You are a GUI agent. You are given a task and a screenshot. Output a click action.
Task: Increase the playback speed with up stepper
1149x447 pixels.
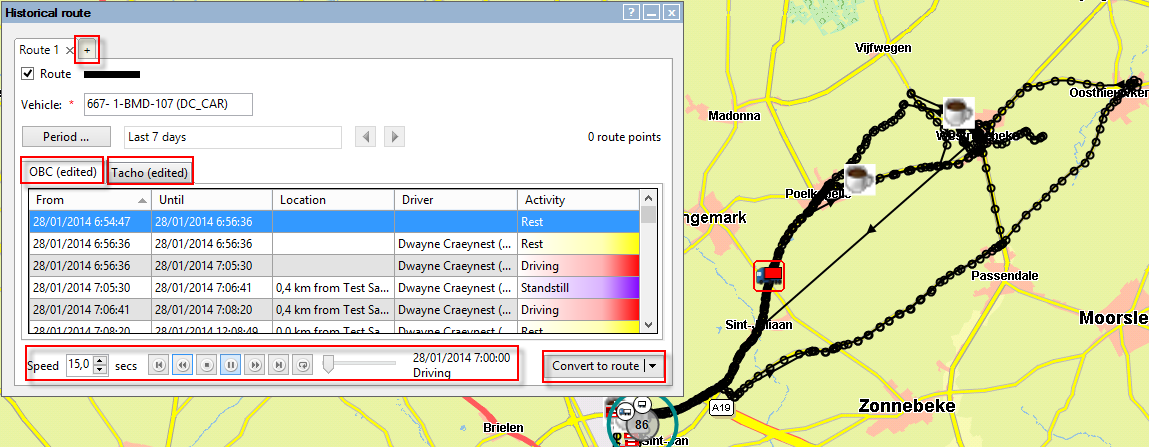point(99,361)
